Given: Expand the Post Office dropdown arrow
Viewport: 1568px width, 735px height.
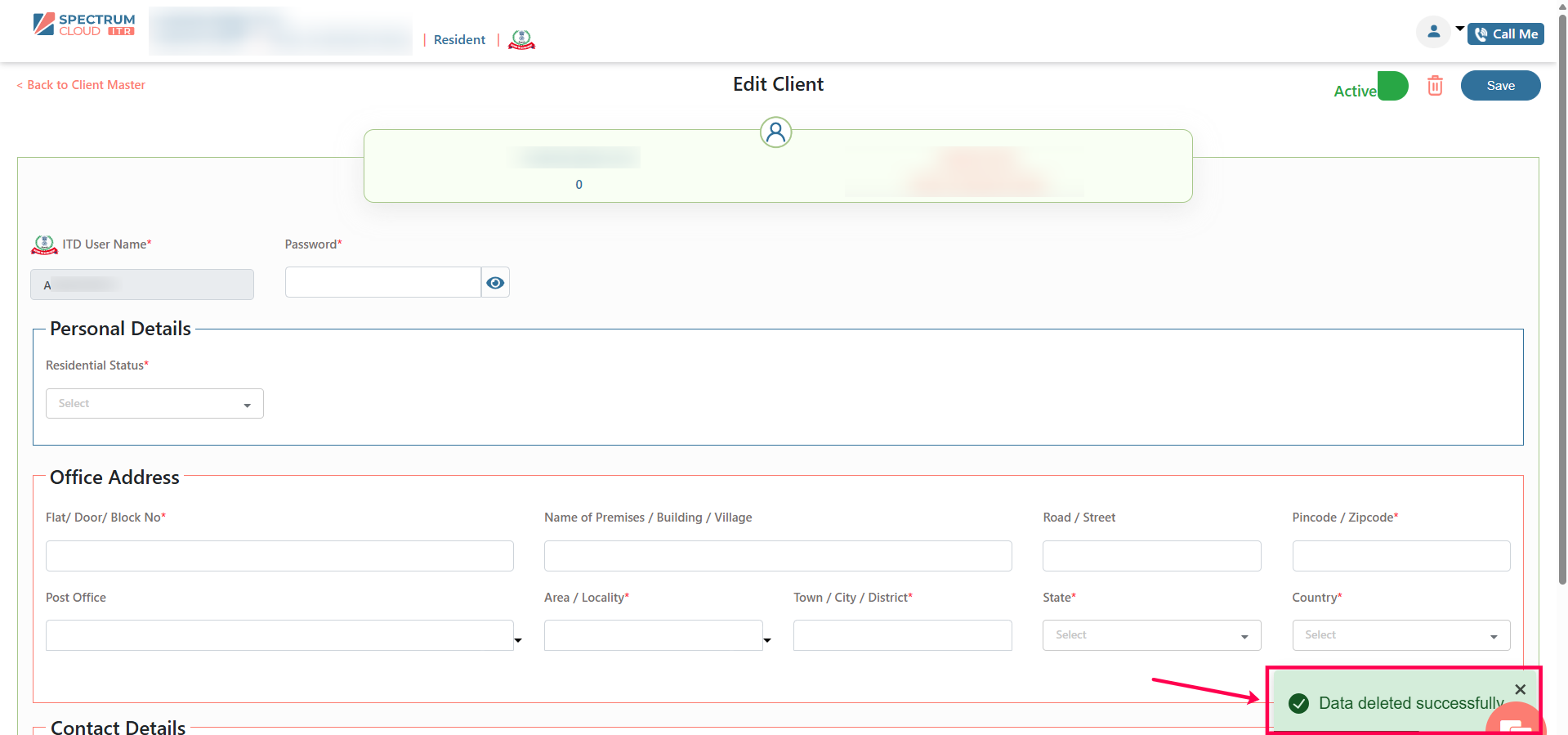Looking at the screenshot, I should [518, 640].
